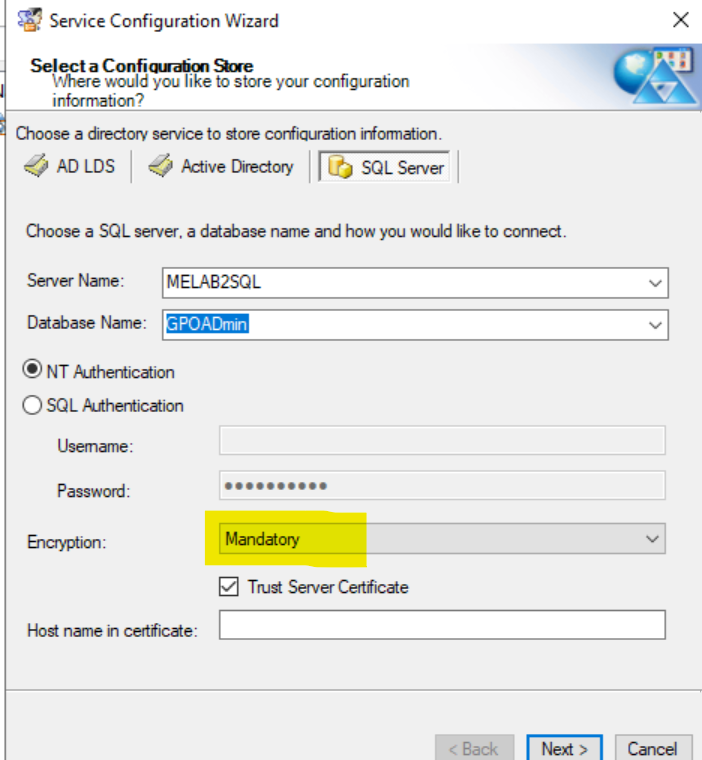The width and height of the screenshot is (702, 760).
Task: Uncheck Trust Server Certificate checkbox
Action: pyautogui.click(x=229, y=587)
